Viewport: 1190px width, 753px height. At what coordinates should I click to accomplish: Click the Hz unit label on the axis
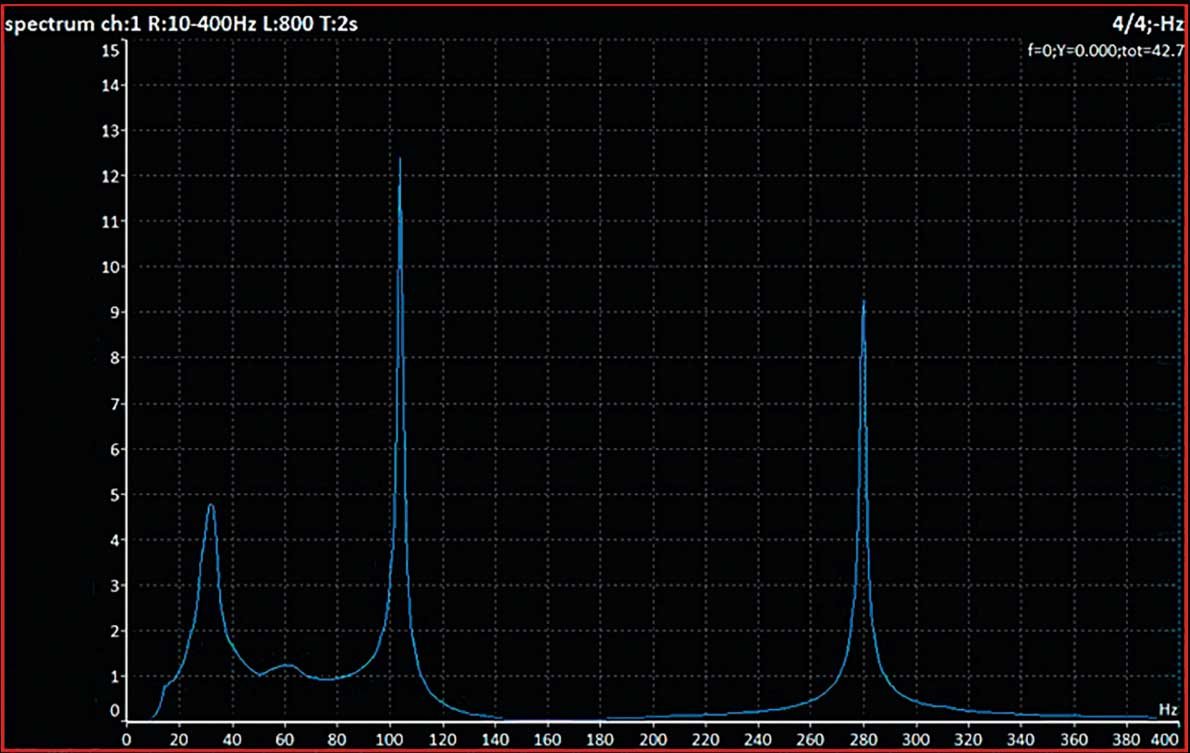[1168, 709]
